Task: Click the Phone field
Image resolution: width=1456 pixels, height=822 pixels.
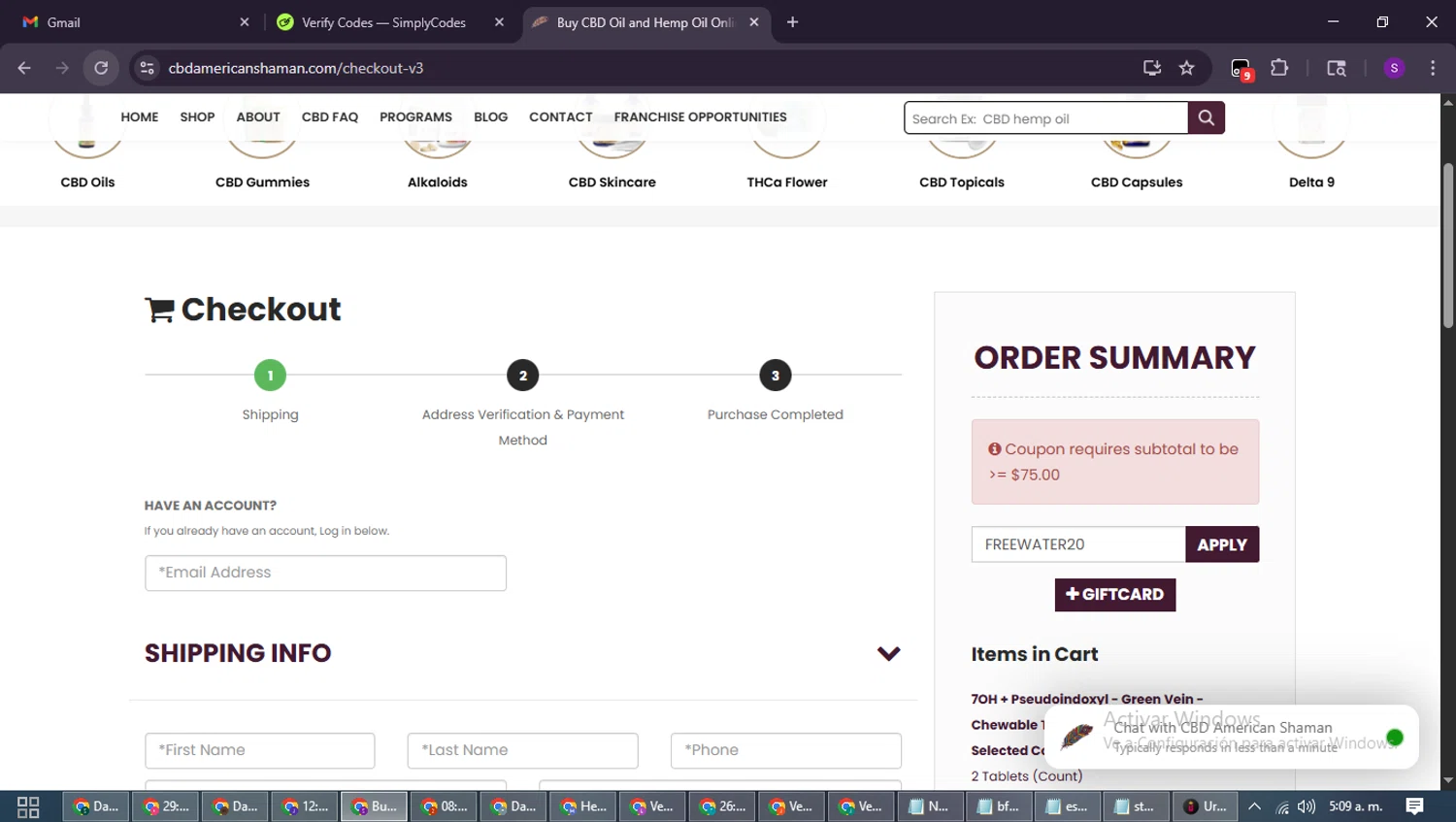Action: 786,750
